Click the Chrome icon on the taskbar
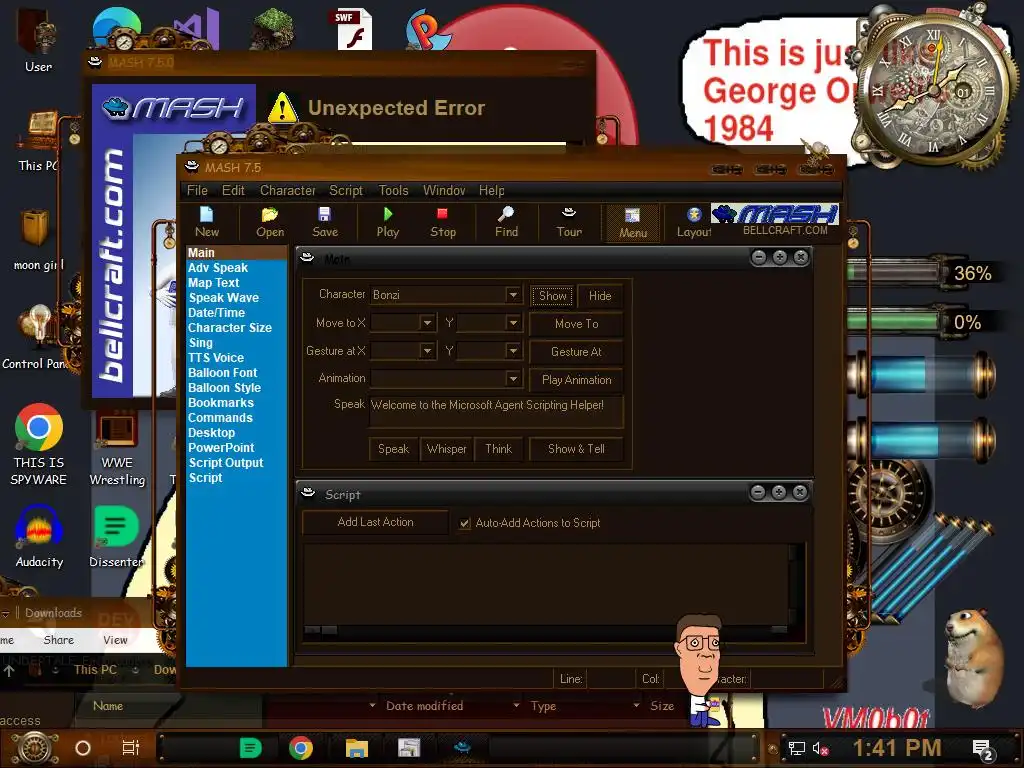 click(300, 748)
